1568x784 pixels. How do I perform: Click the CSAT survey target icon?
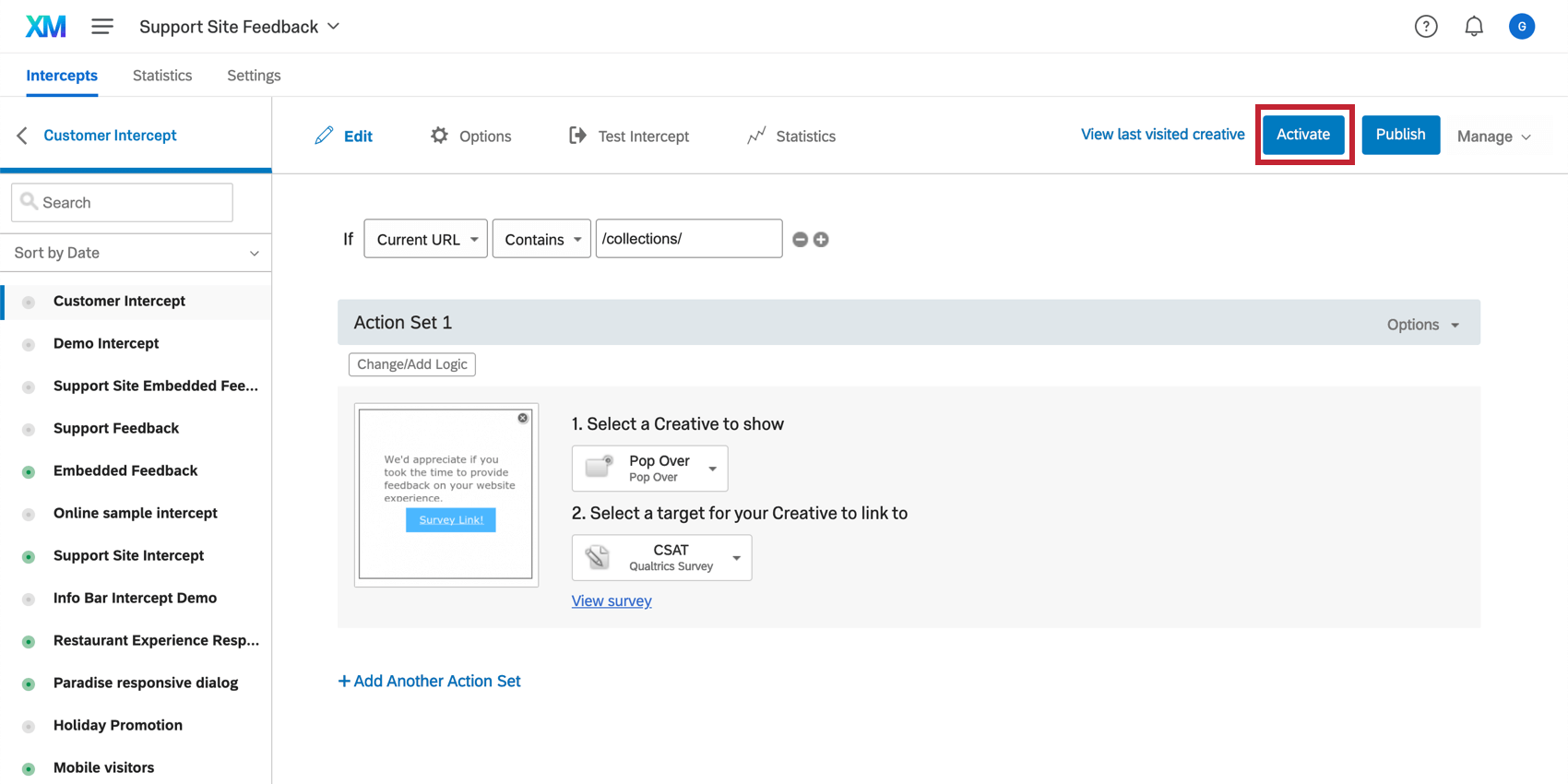tap(598, 557)
